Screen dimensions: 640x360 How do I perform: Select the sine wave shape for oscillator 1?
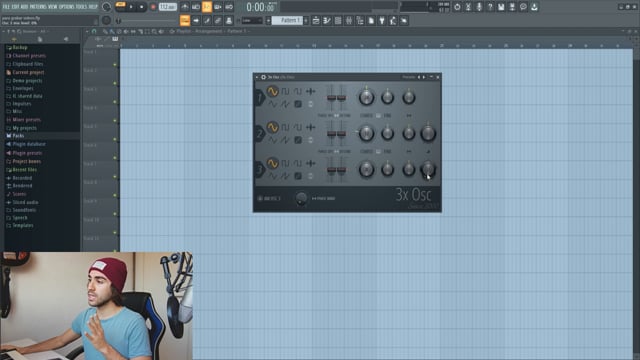click(x=272, y=91)
